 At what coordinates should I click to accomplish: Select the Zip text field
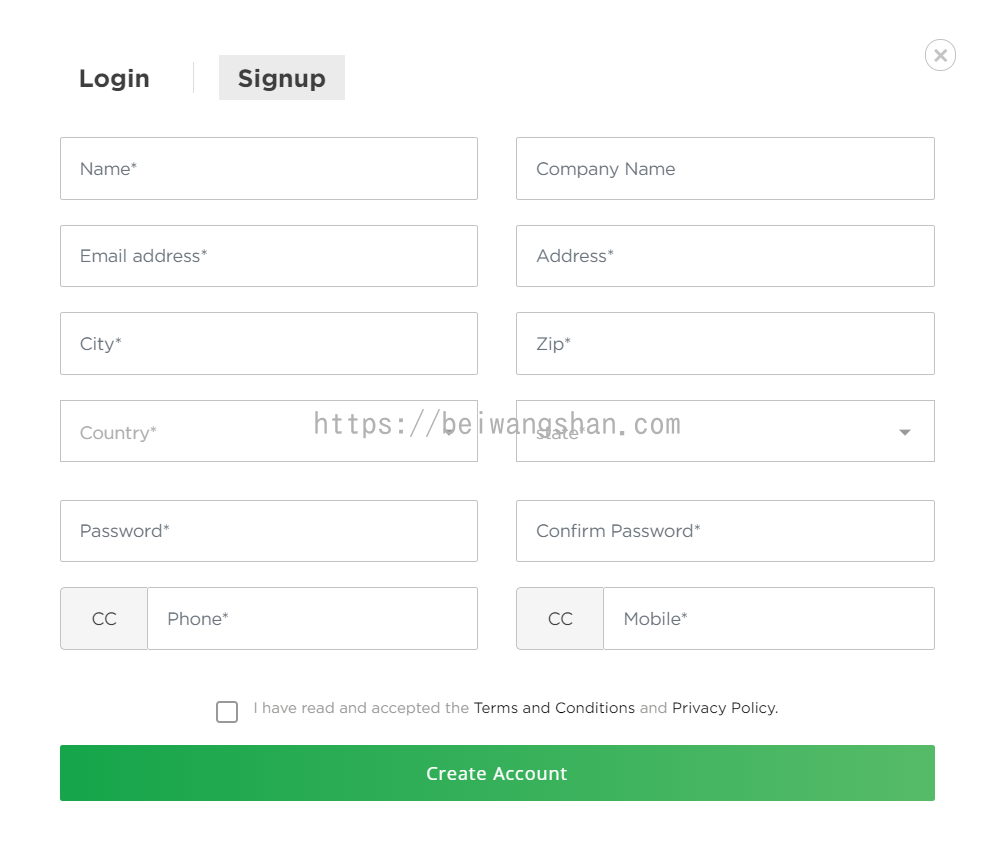click(725, 343)
